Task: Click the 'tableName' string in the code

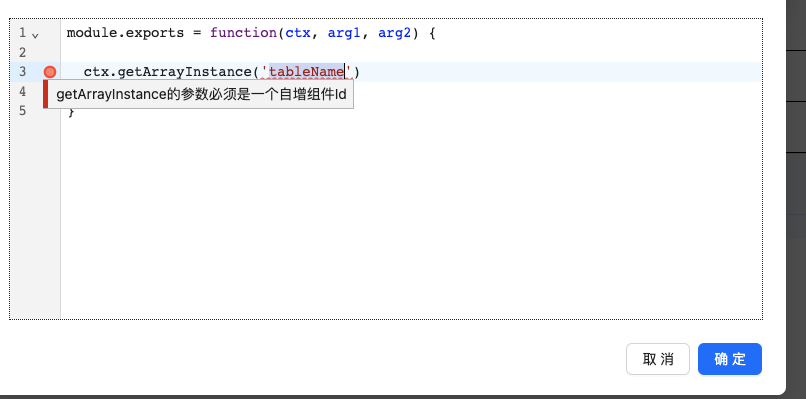Action: (x=306, y=71)
